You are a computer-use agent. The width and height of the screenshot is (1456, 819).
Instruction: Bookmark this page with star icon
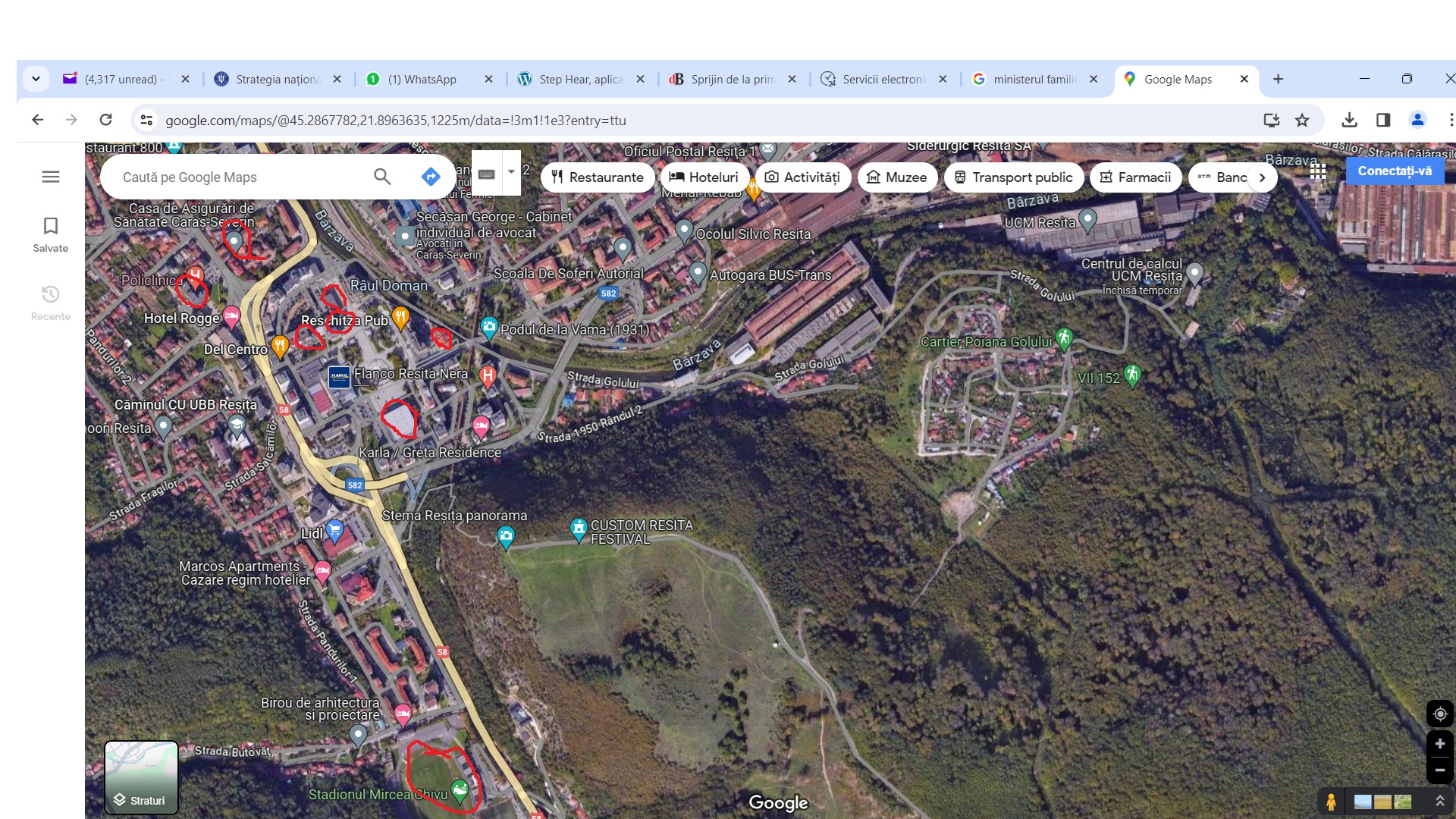click(1302, 120)
